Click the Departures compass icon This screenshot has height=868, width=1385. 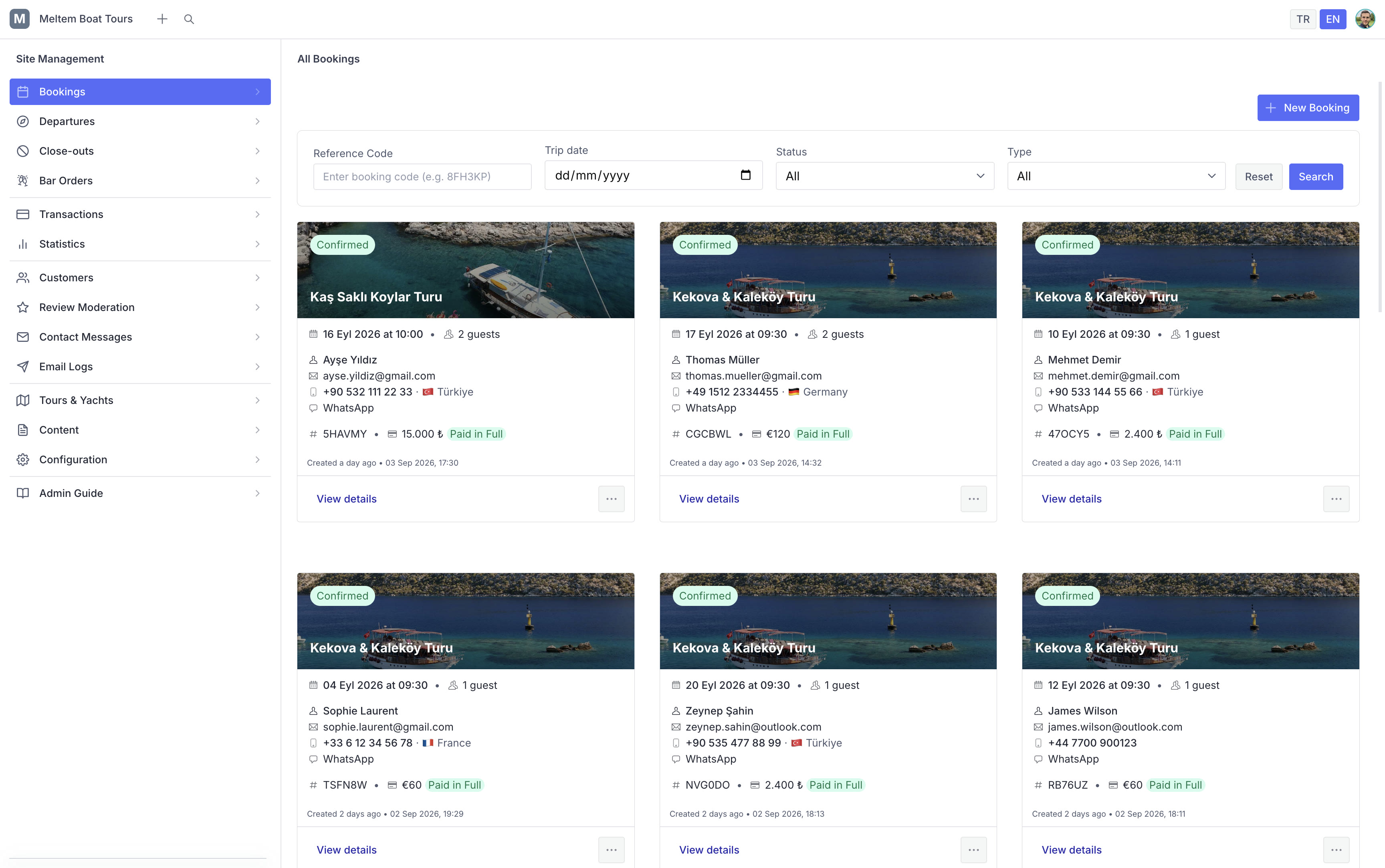pyautogui.click(x=23, y=121)
